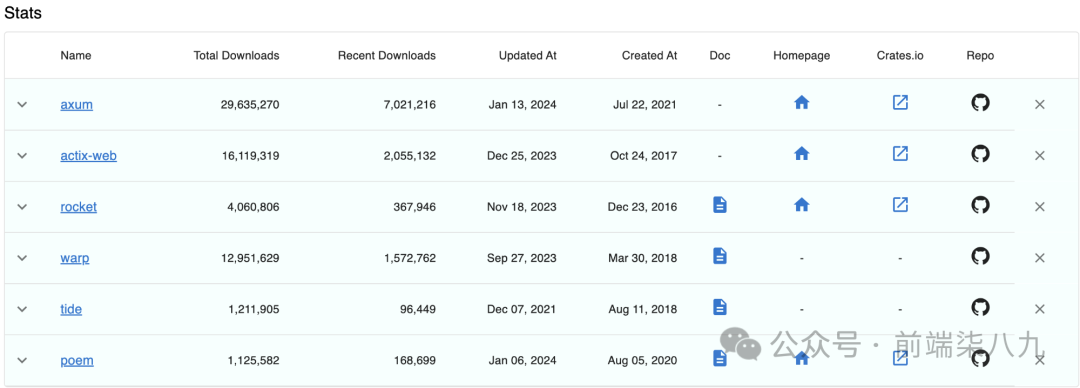Select poem total downloads 1,125,582
Screen dimensions: 1080x388
tap(254, 360)
